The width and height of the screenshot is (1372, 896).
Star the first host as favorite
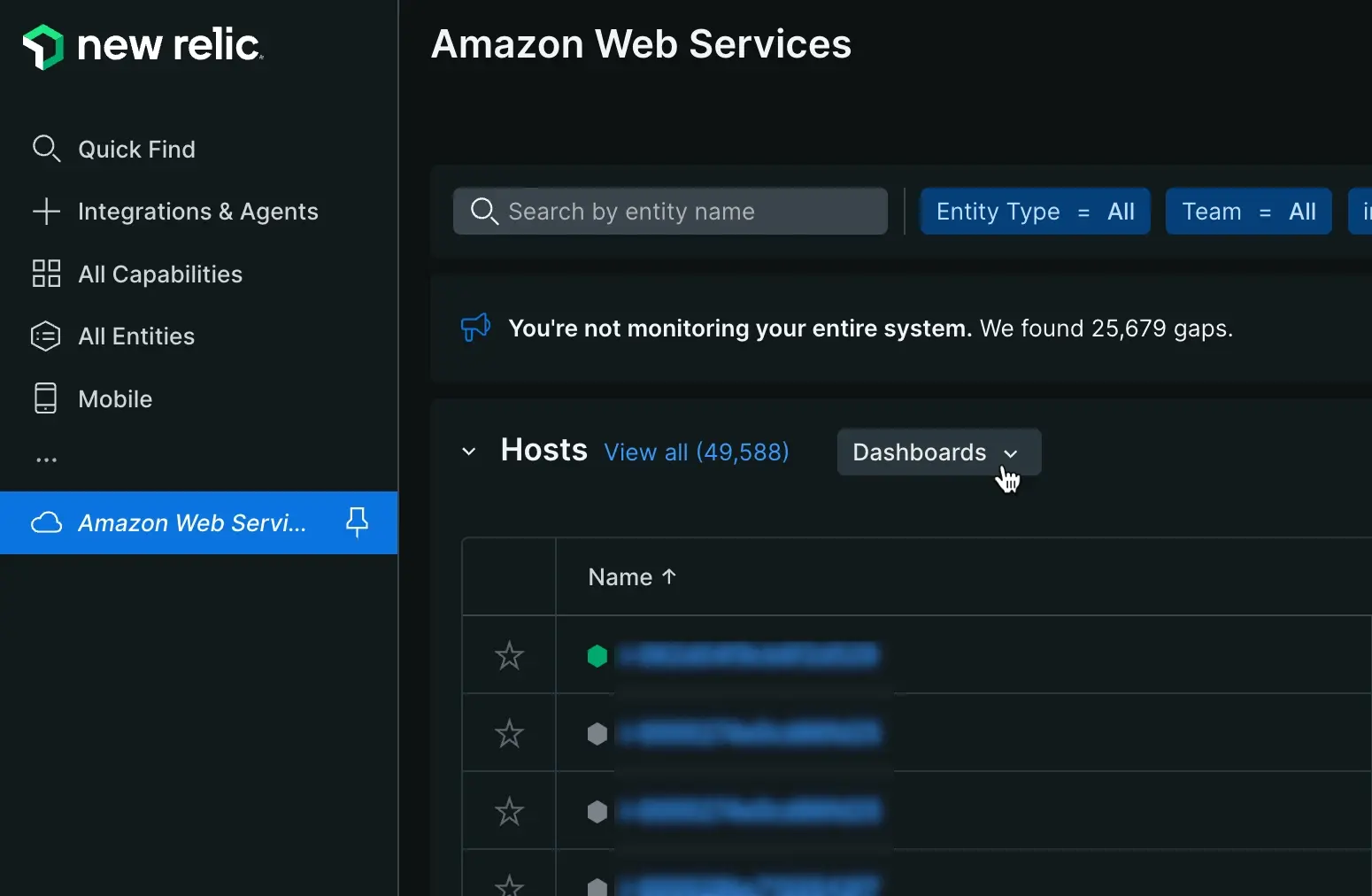tap(509, 656)
